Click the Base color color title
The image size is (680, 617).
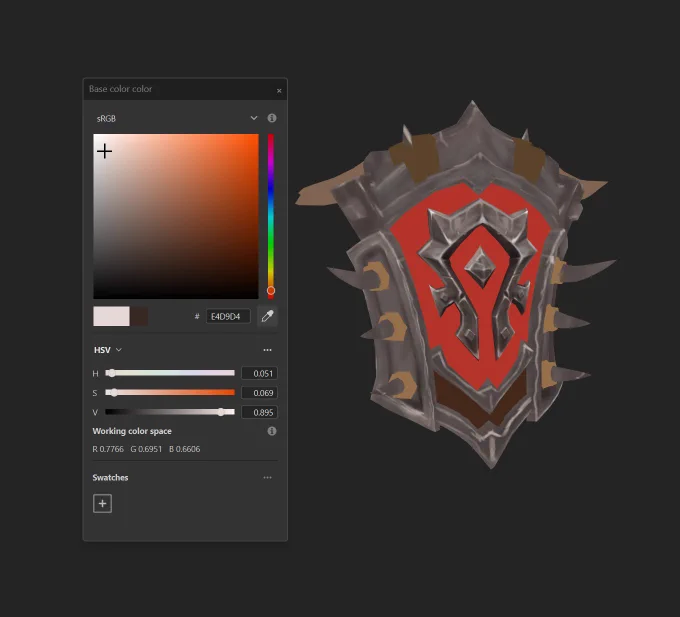(121, 89)
